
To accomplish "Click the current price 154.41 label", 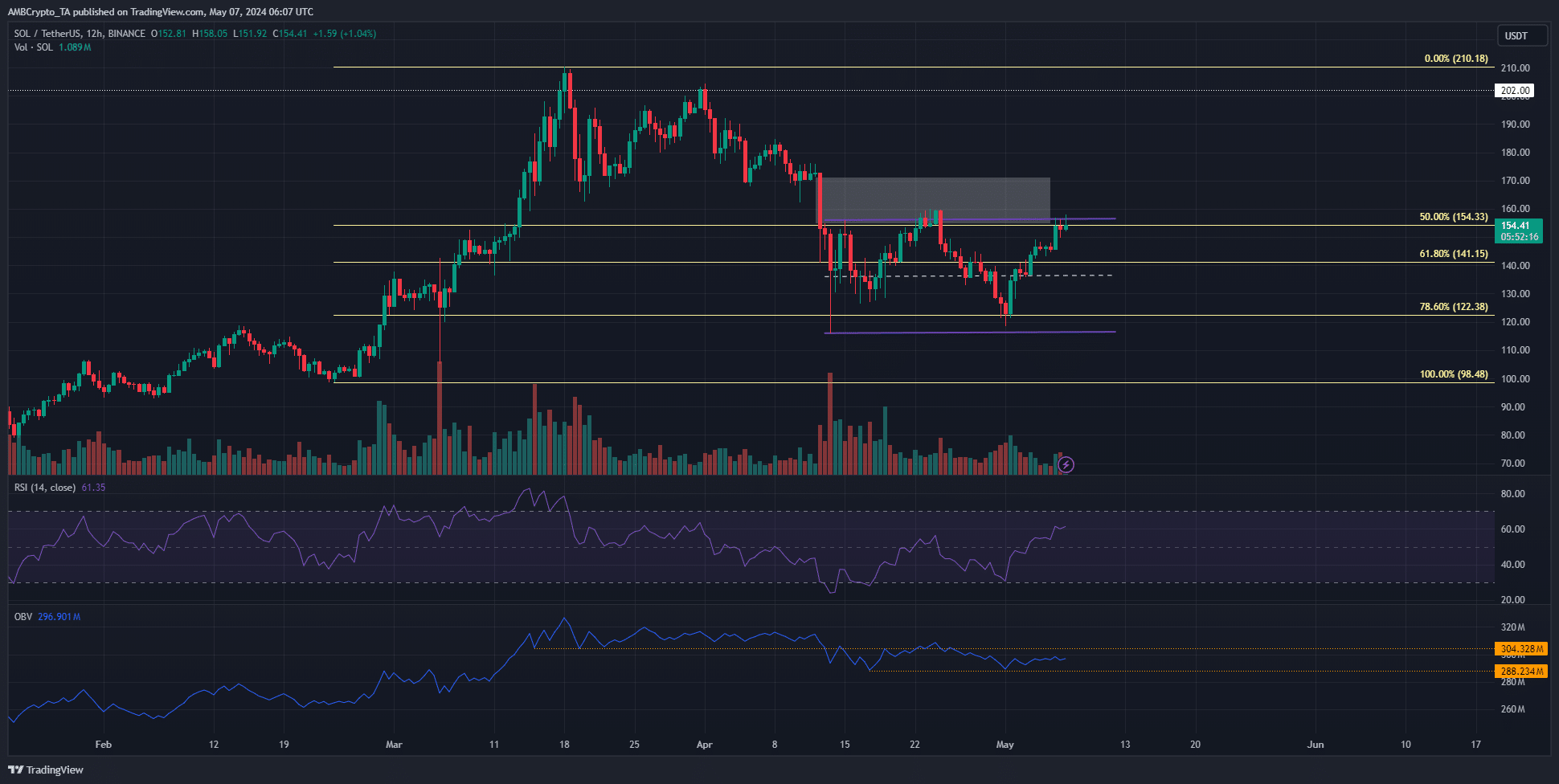I will point(1518,231).
